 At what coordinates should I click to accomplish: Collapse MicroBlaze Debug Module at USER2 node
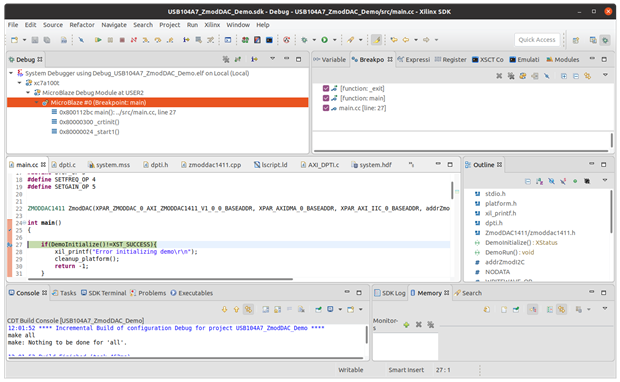[x=28, y=93]
